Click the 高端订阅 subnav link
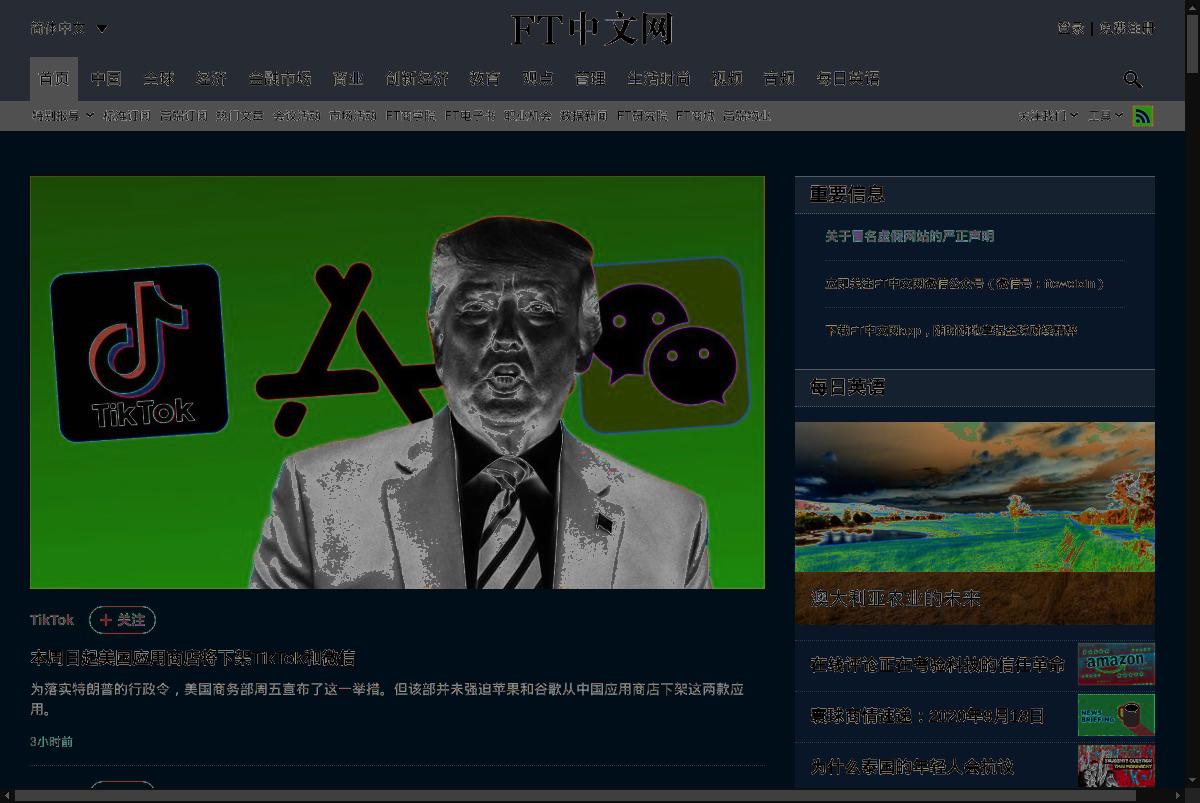This screenshot has width=1200, height=803. [184, 116]
